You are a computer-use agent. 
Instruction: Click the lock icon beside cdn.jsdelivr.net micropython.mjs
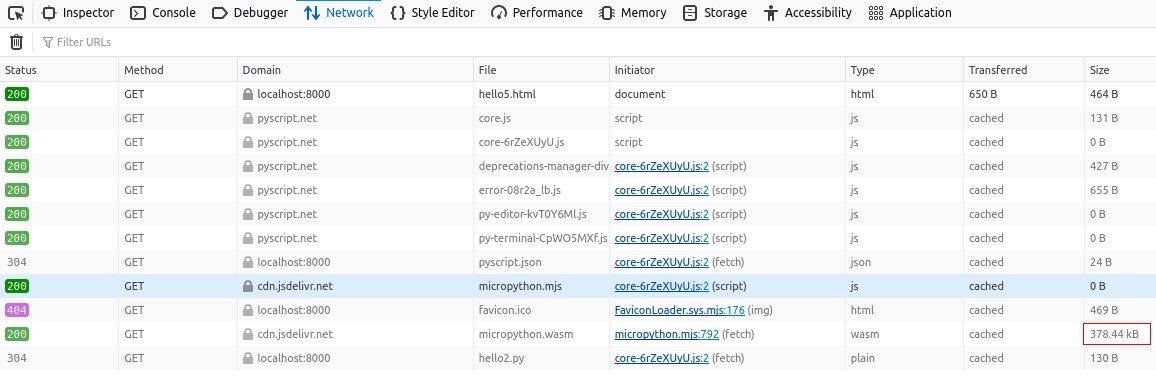click(248, 286)
